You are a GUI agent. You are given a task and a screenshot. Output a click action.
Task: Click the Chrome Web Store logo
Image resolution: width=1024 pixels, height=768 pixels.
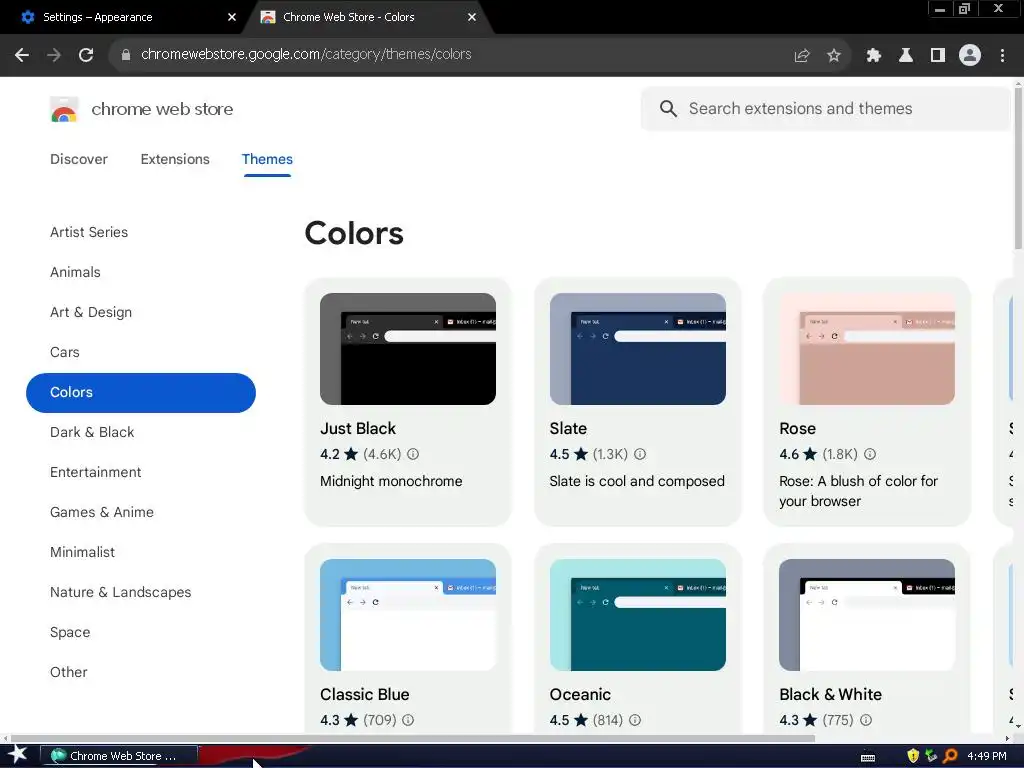pos(64,110)
